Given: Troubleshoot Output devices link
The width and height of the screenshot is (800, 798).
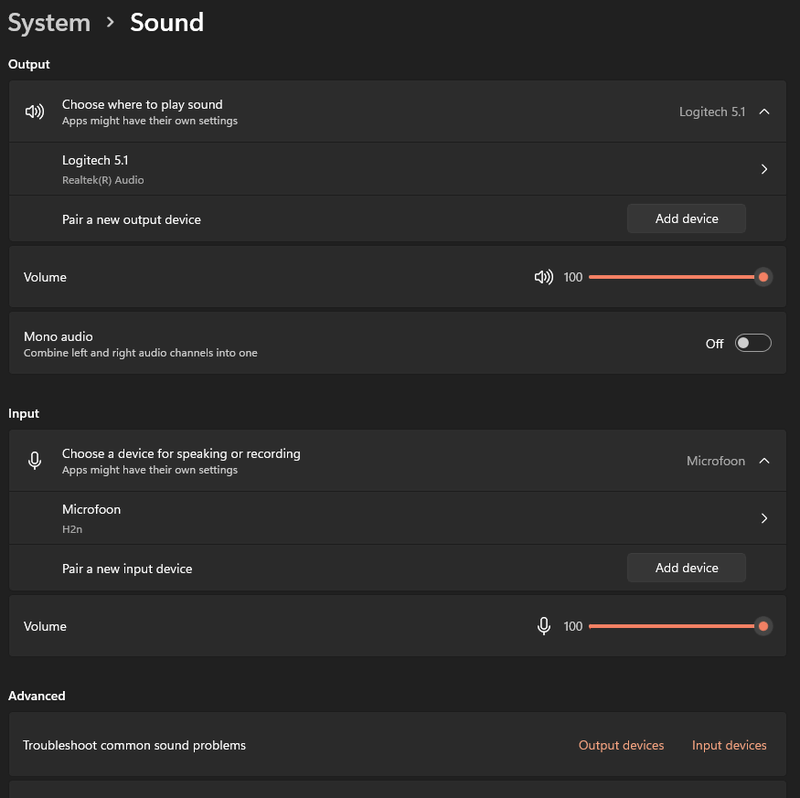Looking at the screenshot, I should pyautogui.click(x=621, y=745).
